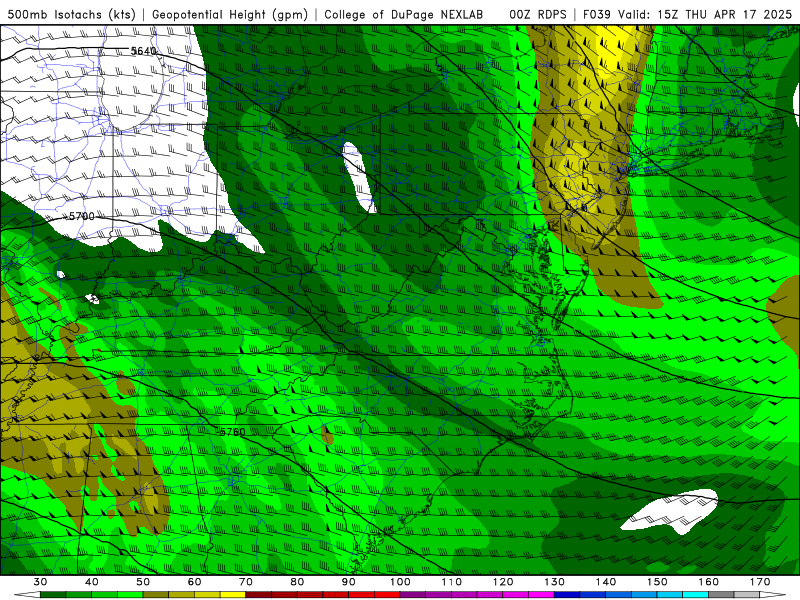Click the "College of DuPage NEXLAB" header text
This screenshot has height=600, width=800.
(x=404, y=14)
